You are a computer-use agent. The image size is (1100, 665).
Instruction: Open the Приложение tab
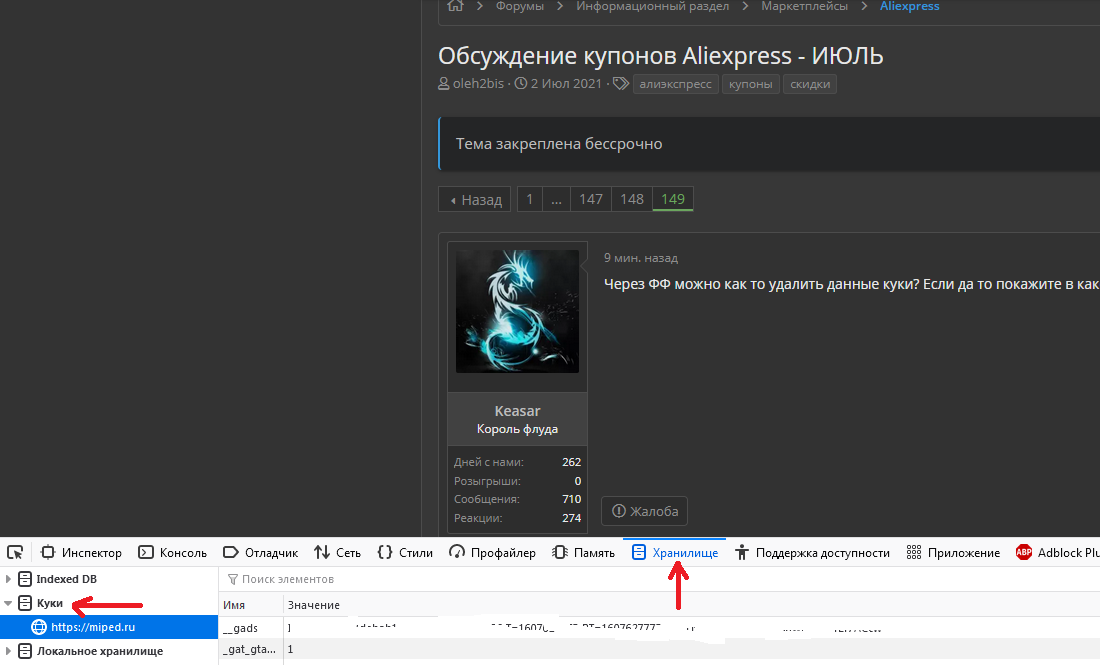953,552
